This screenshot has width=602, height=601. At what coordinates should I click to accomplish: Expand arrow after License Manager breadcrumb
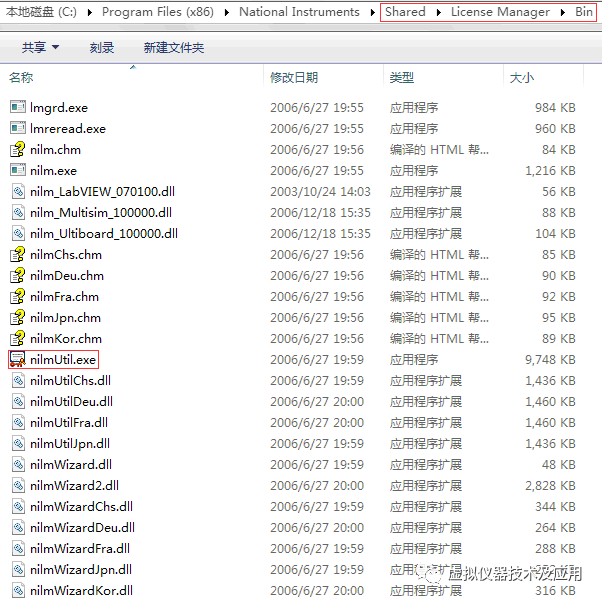tap(562, 12)
